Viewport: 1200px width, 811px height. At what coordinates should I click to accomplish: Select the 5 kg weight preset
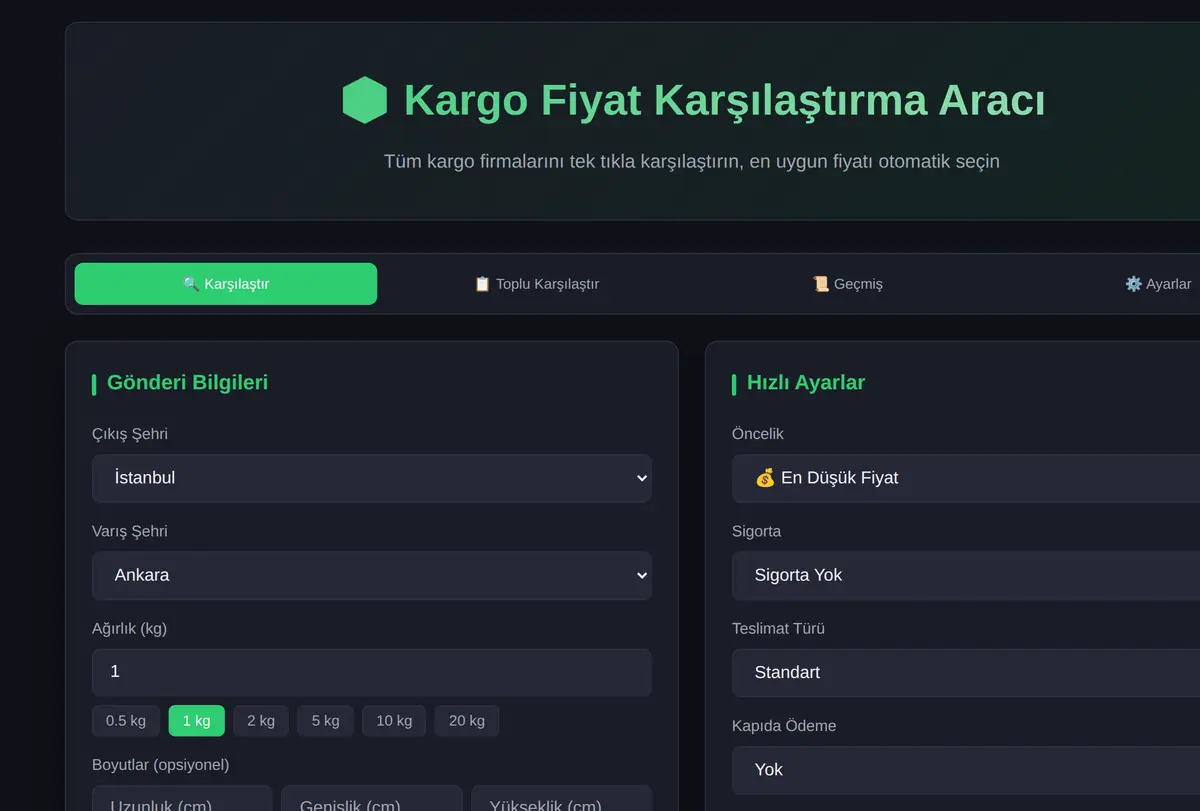pos(325,721)
